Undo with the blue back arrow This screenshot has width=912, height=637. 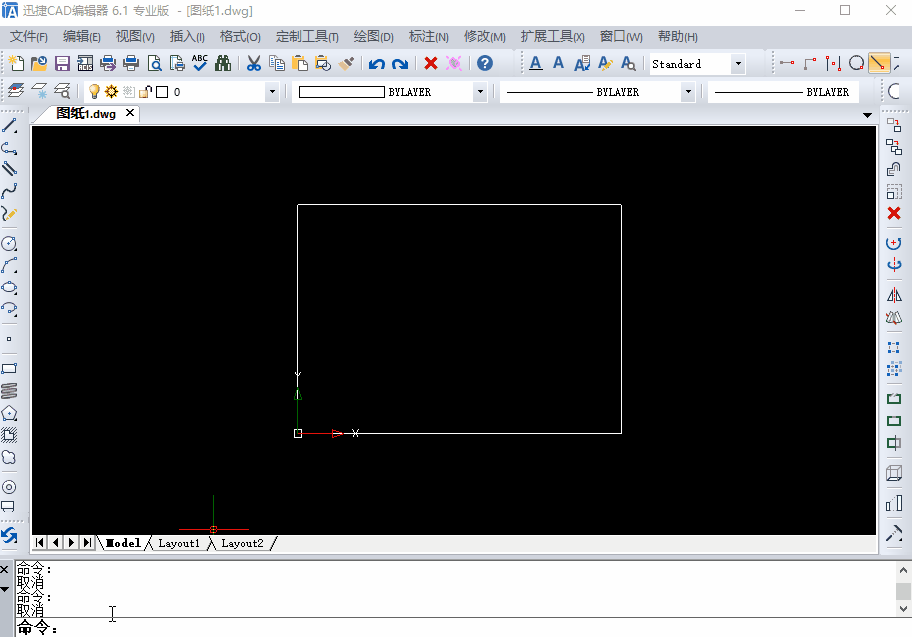(376, 63)
